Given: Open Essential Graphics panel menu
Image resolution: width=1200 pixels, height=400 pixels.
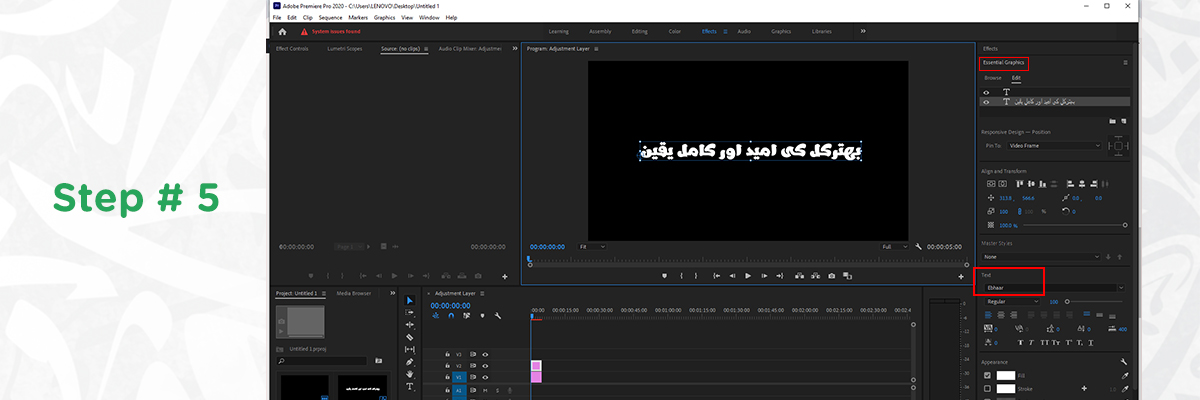Looking at the screenshot, I should [1125, 63].
